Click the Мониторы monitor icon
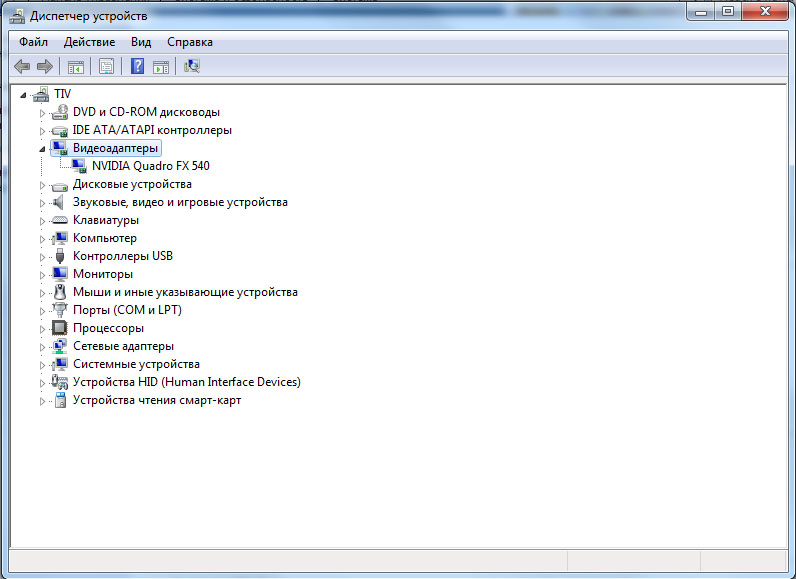The image size is (796, 579). 60,274
